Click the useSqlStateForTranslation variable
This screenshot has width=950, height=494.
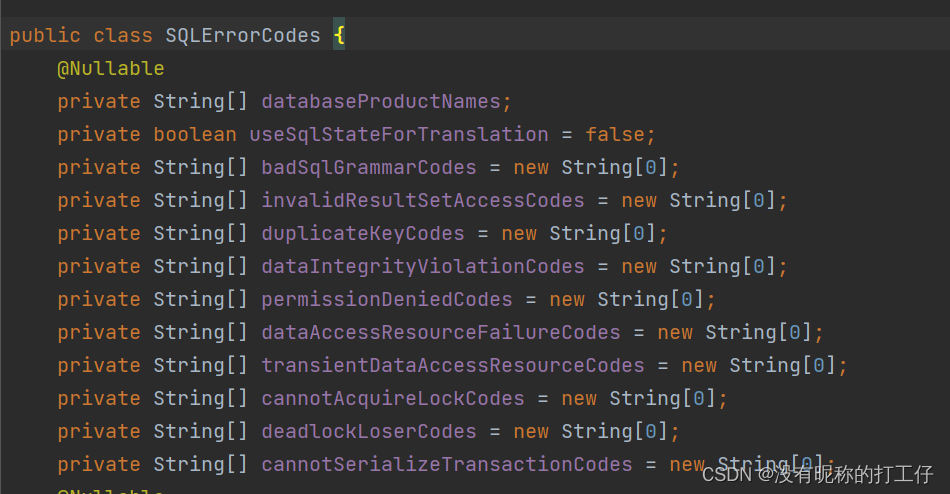(398, 135)
